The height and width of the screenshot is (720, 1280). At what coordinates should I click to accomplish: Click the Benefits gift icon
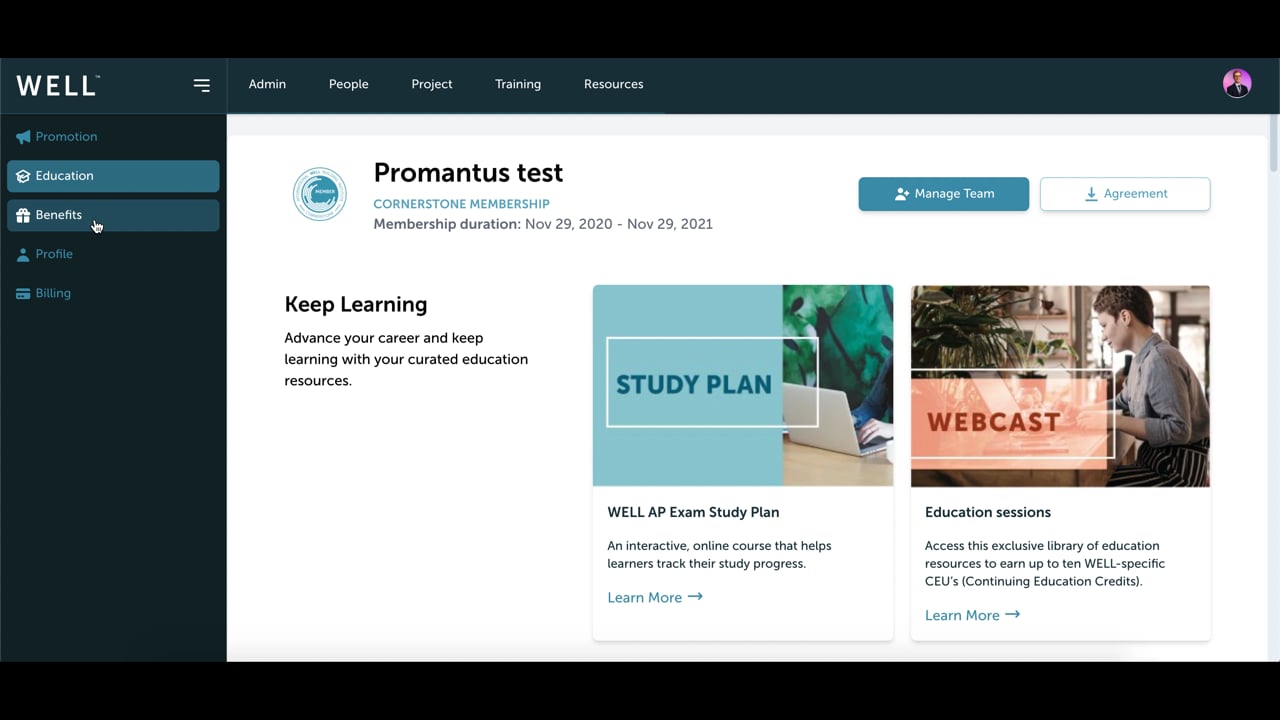pos(23,215)
